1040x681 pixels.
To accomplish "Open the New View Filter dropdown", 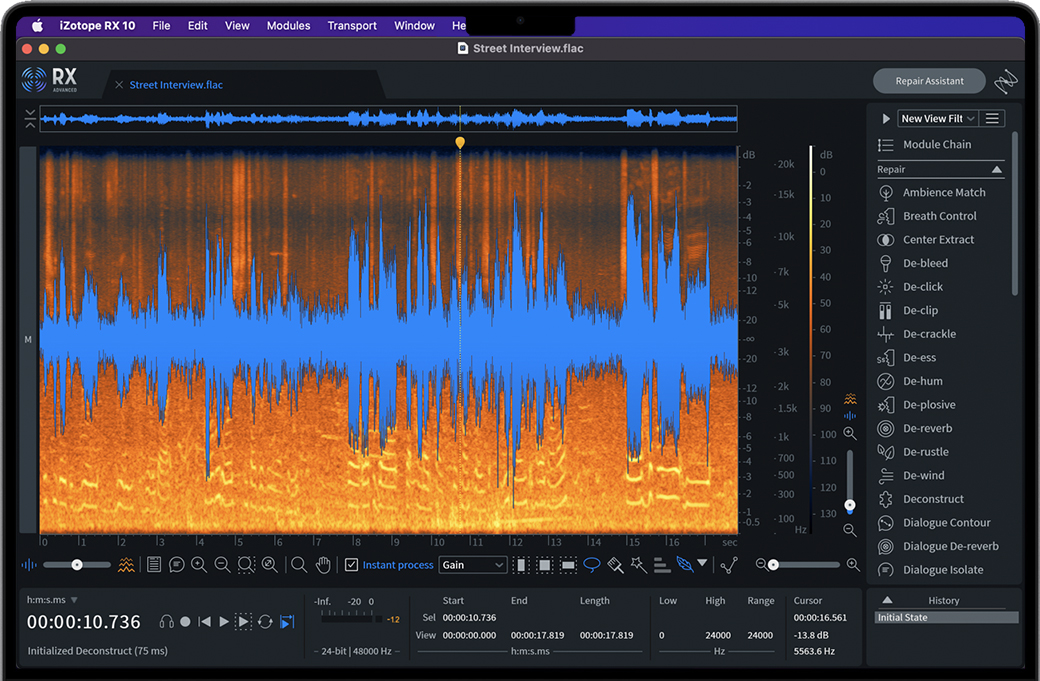I will pos(936,118).
